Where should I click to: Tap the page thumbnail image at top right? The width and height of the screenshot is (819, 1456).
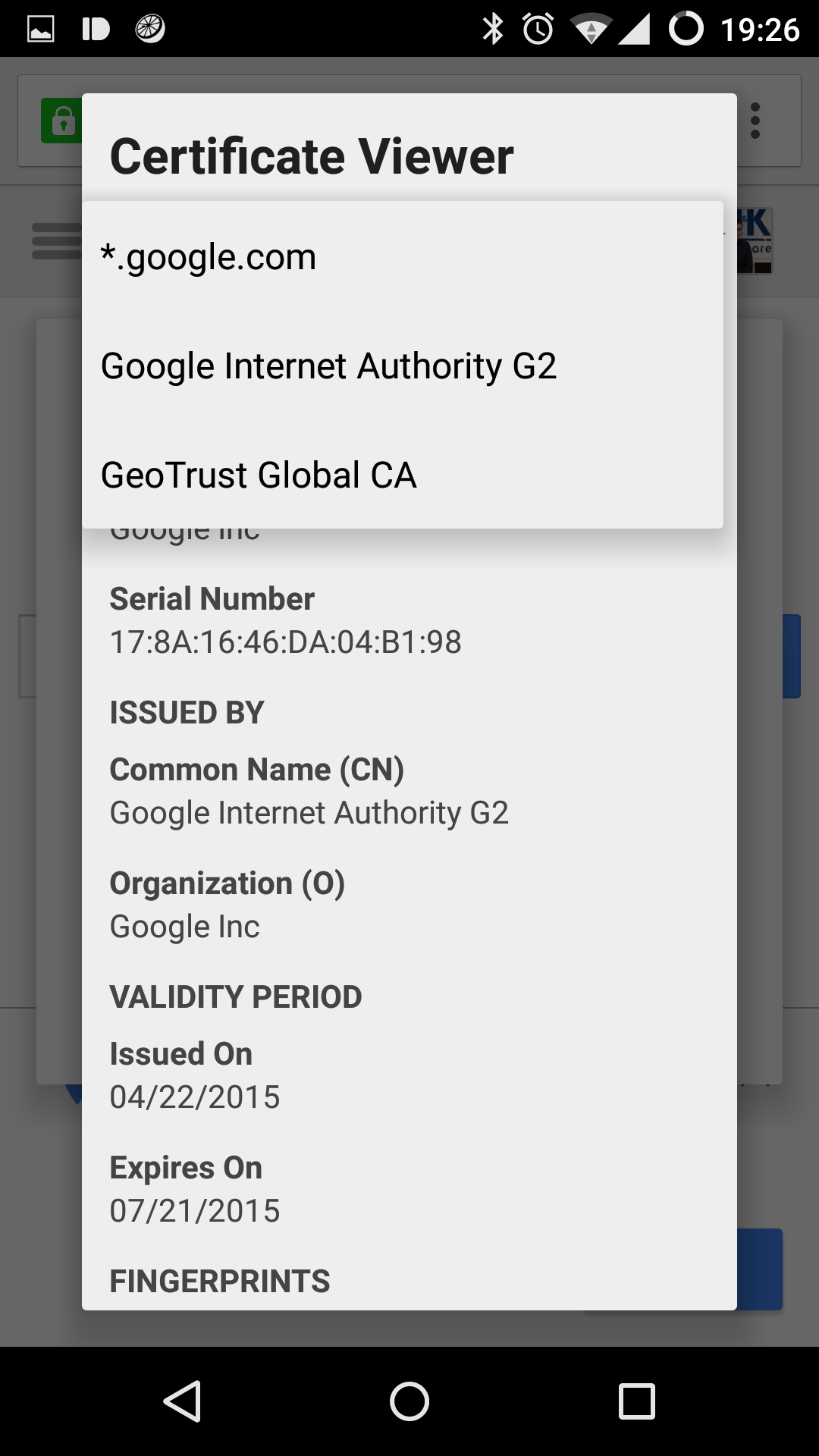755,241
